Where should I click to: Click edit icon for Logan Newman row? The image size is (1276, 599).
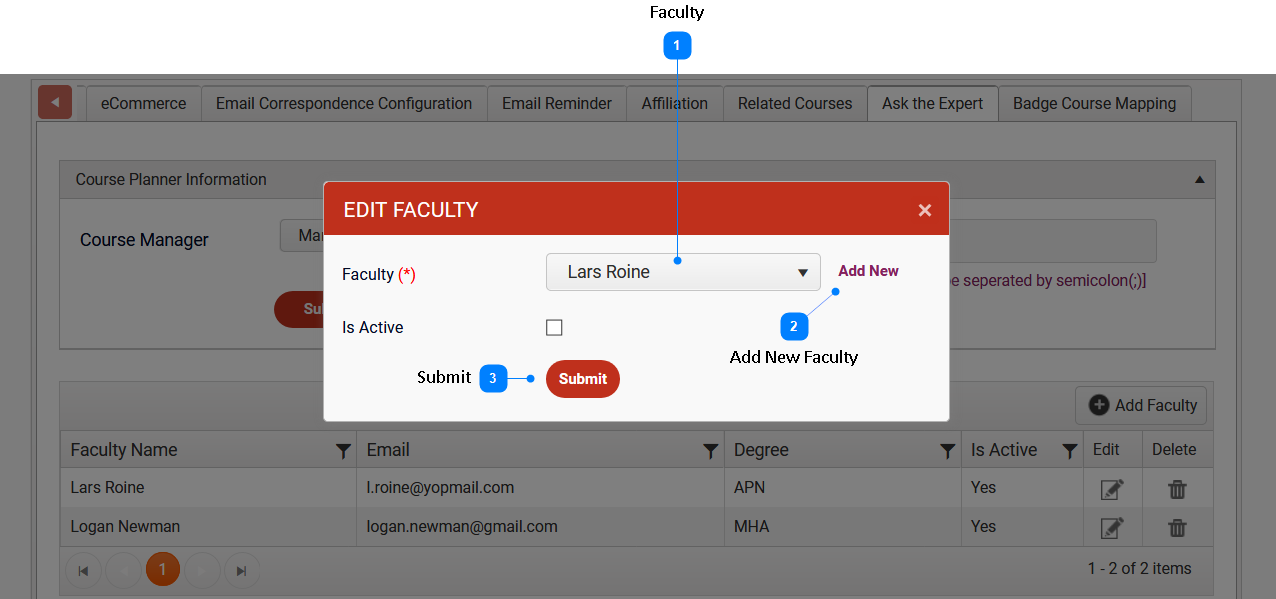point(1111,527)
